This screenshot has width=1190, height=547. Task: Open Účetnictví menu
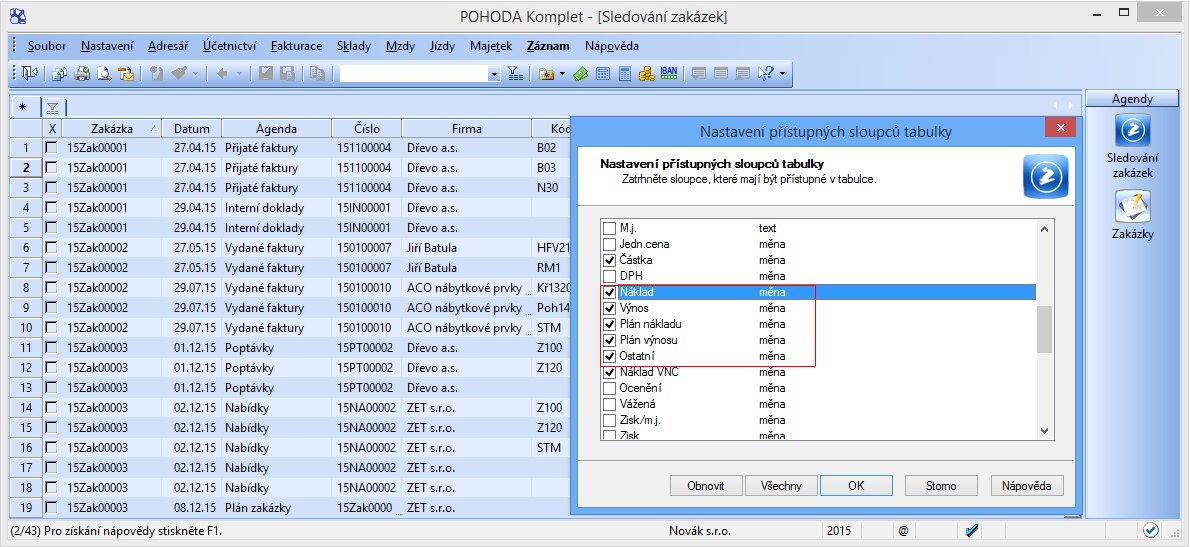[x=229, y=46]
